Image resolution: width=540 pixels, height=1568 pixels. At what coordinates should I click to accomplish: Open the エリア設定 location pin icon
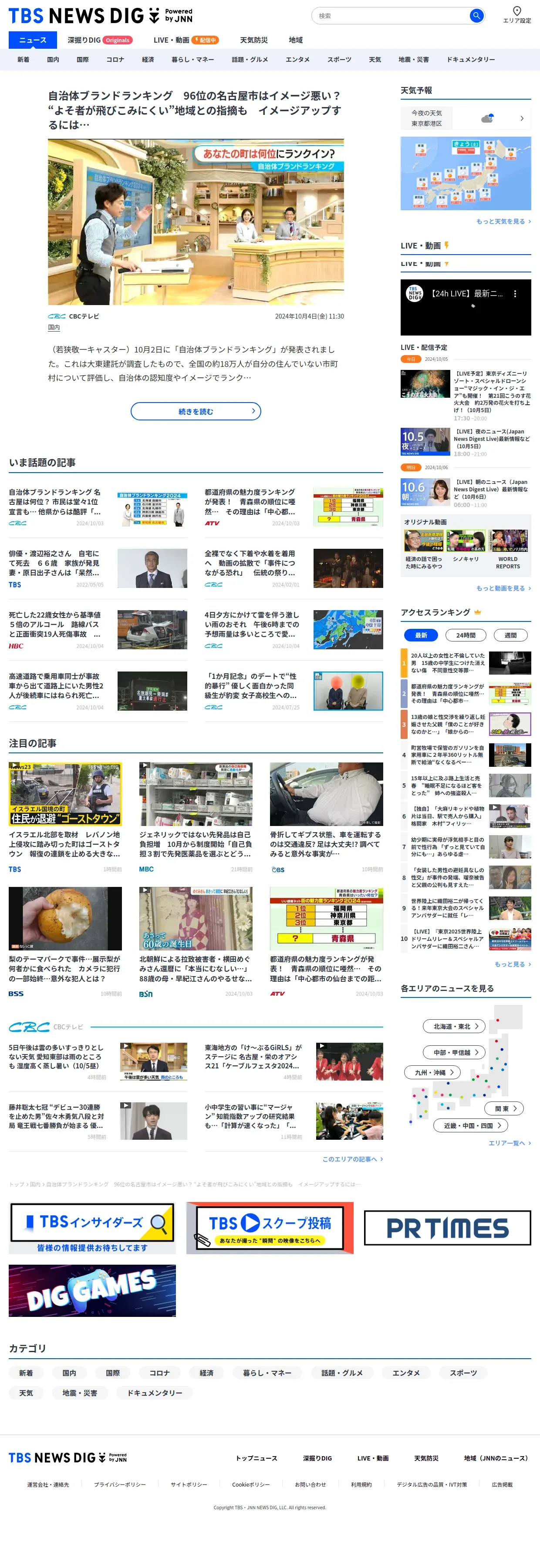(x=516, y=10)
